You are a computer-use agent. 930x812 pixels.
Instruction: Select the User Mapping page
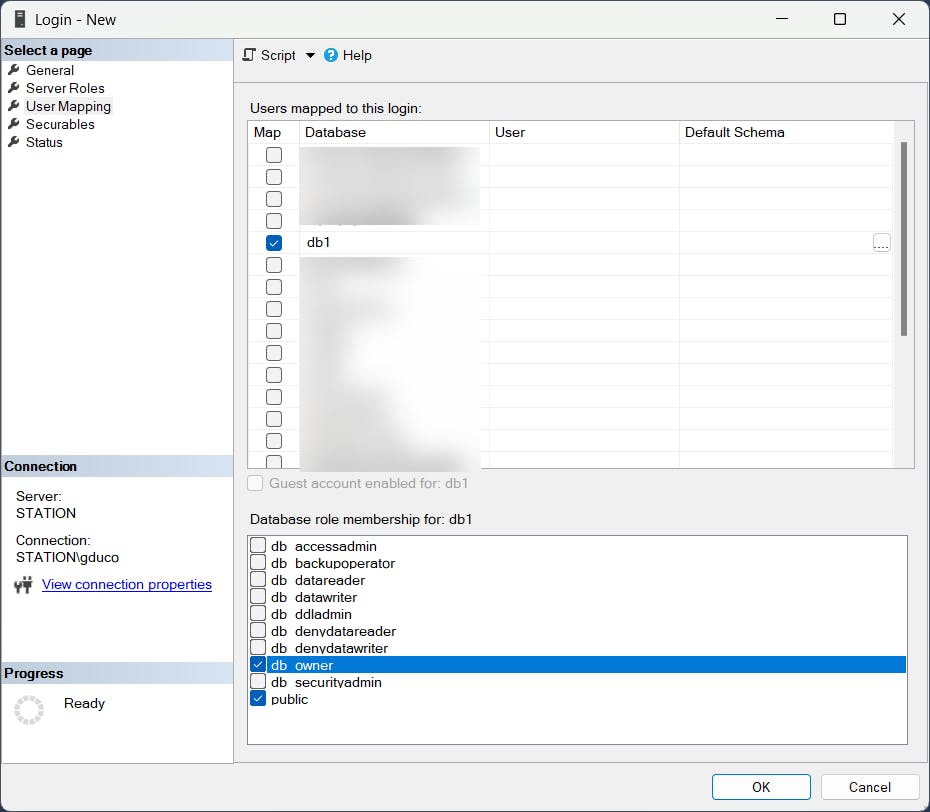coord(68,106)
